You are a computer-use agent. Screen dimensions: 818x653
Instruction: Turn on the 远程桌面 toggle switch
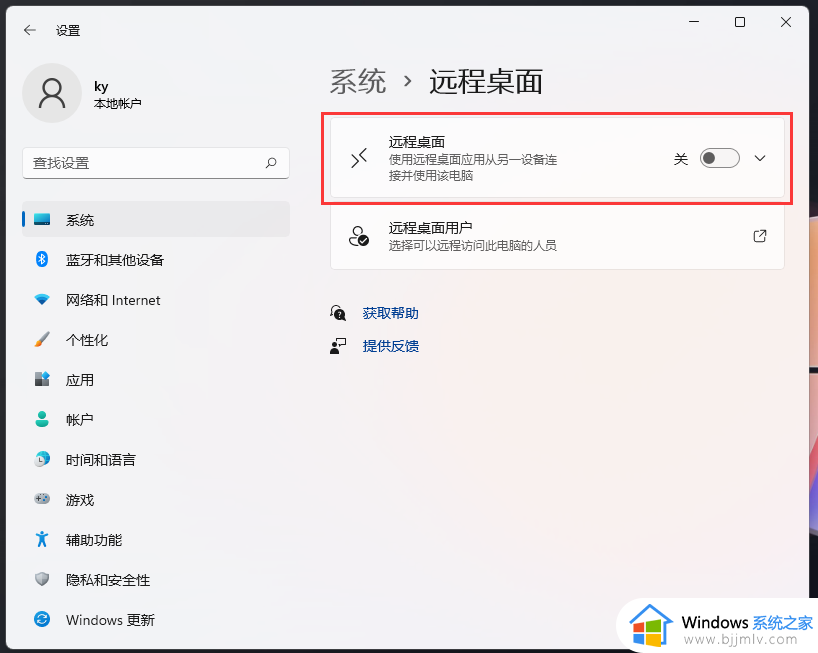[719, 158]
